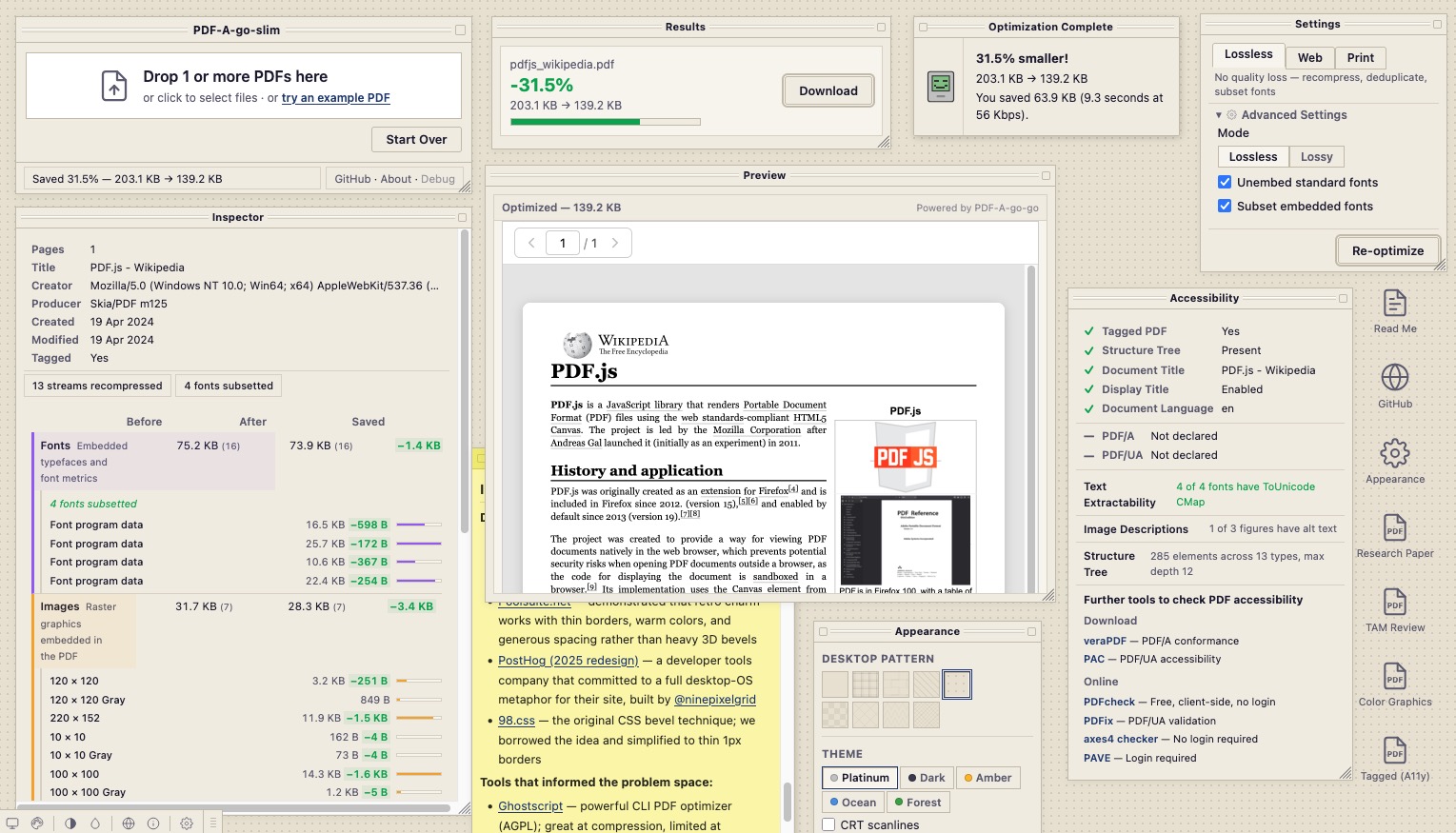Choose the dotted desktop pattern swatch
The height and width of the screenshot is (833, 1456).
pyautogui.click(x=957, y=684)
